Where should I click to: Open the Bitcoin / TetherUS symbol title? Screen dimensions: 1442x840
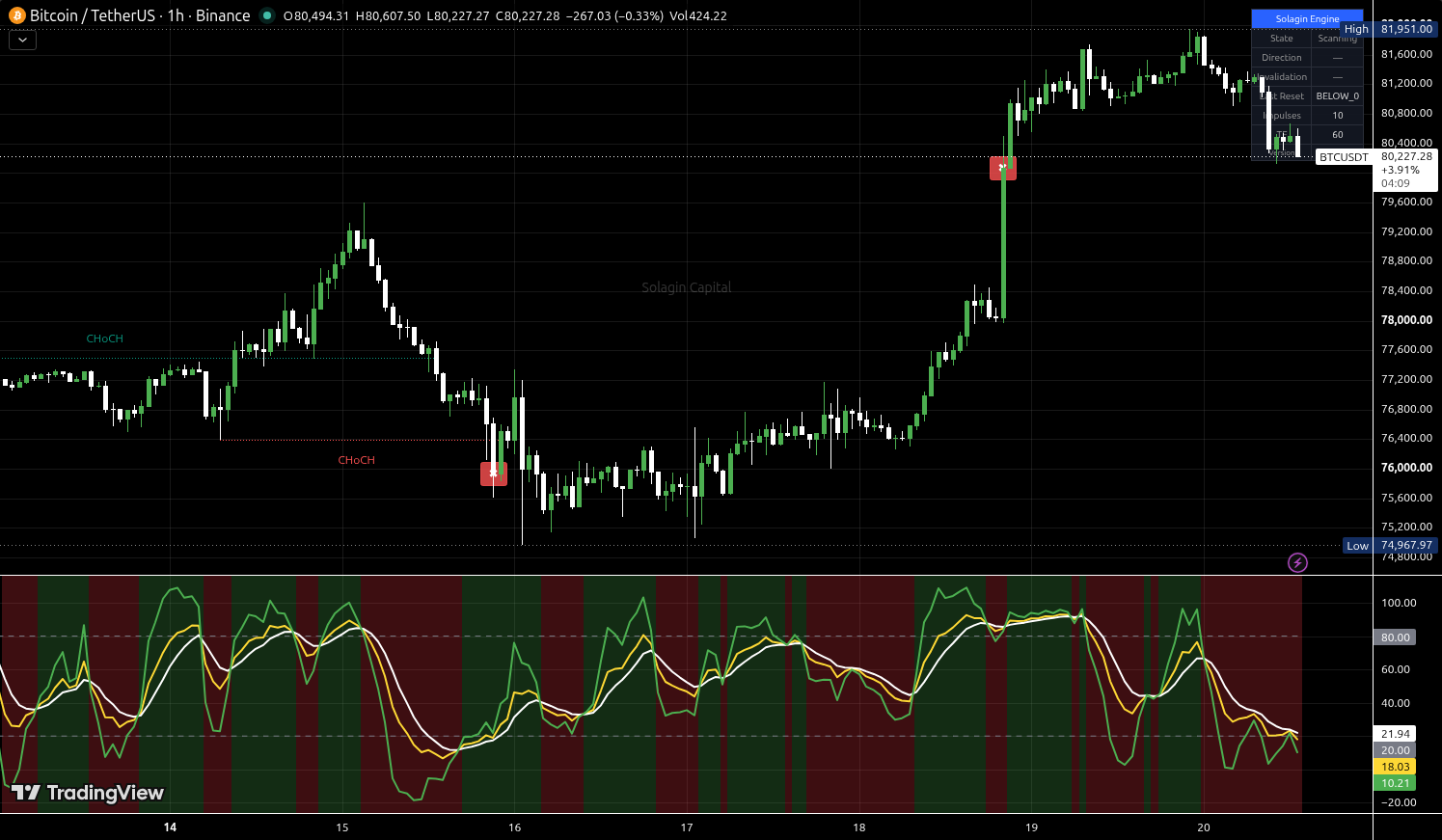(x=140, y=15)
